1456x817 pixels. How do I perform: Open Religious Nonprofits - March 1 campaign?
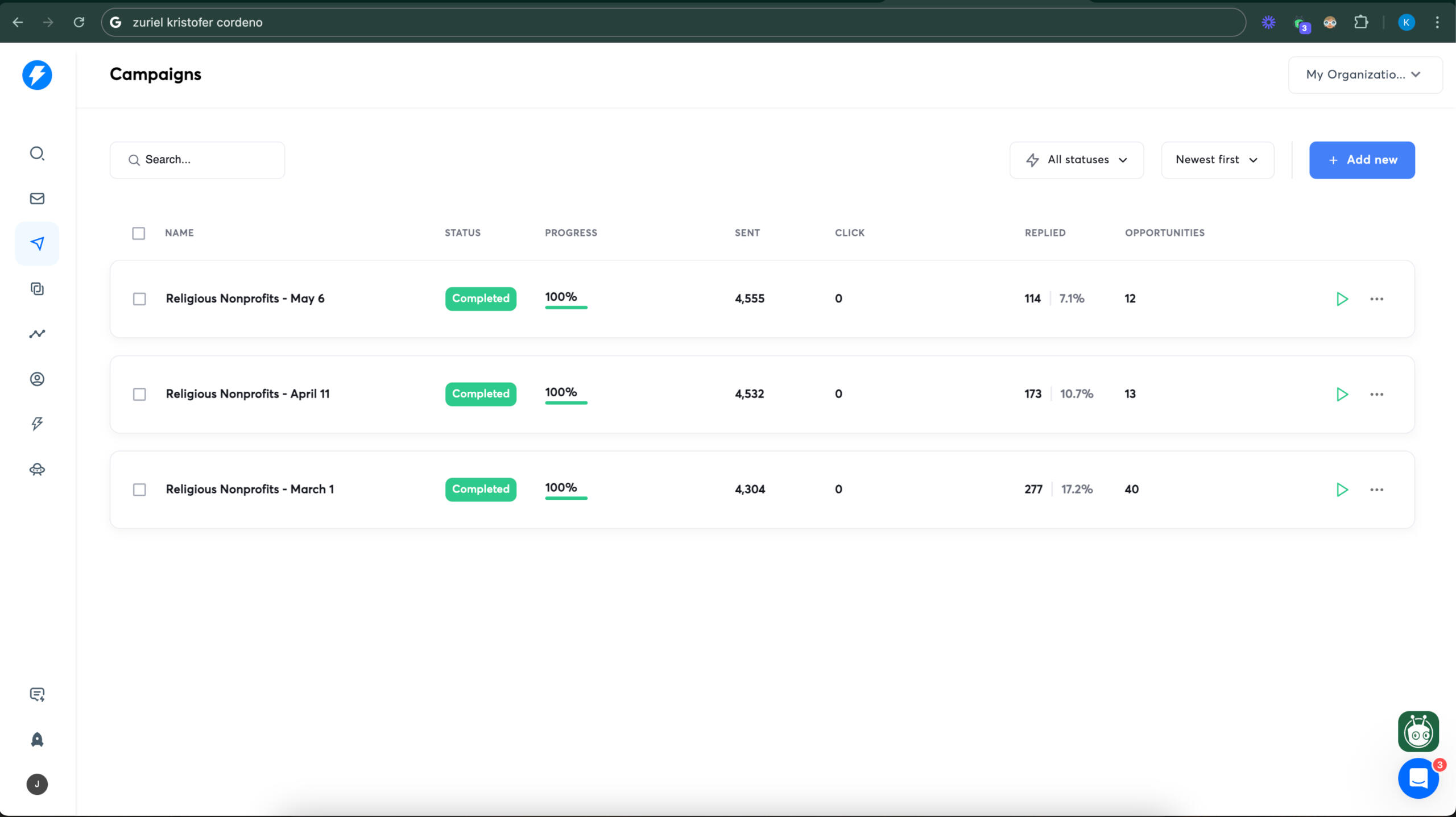coord(250,490)
